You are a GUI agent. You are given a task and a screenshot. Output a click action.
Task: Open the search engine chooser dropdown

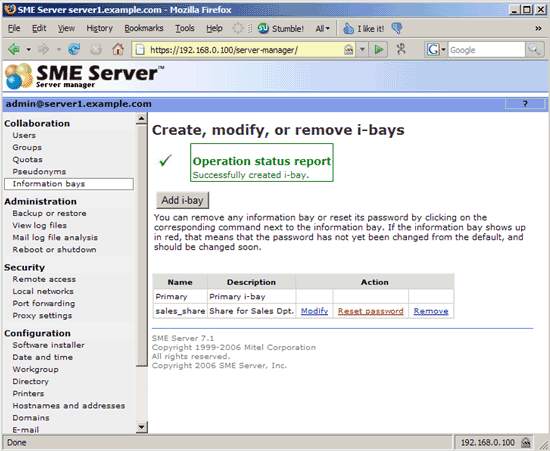(x=443, y=49)
